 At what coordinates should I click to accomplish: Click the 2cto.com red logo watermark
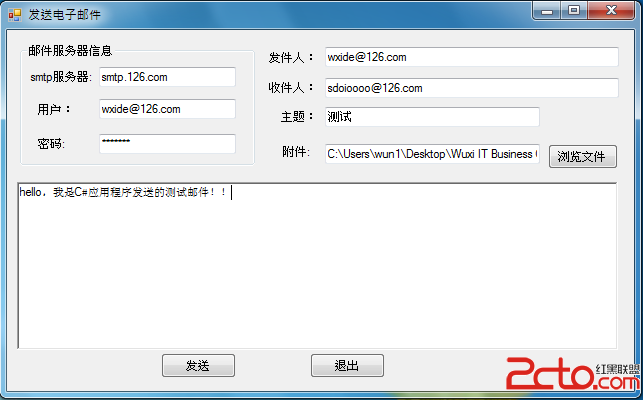(x=573, y=373)
